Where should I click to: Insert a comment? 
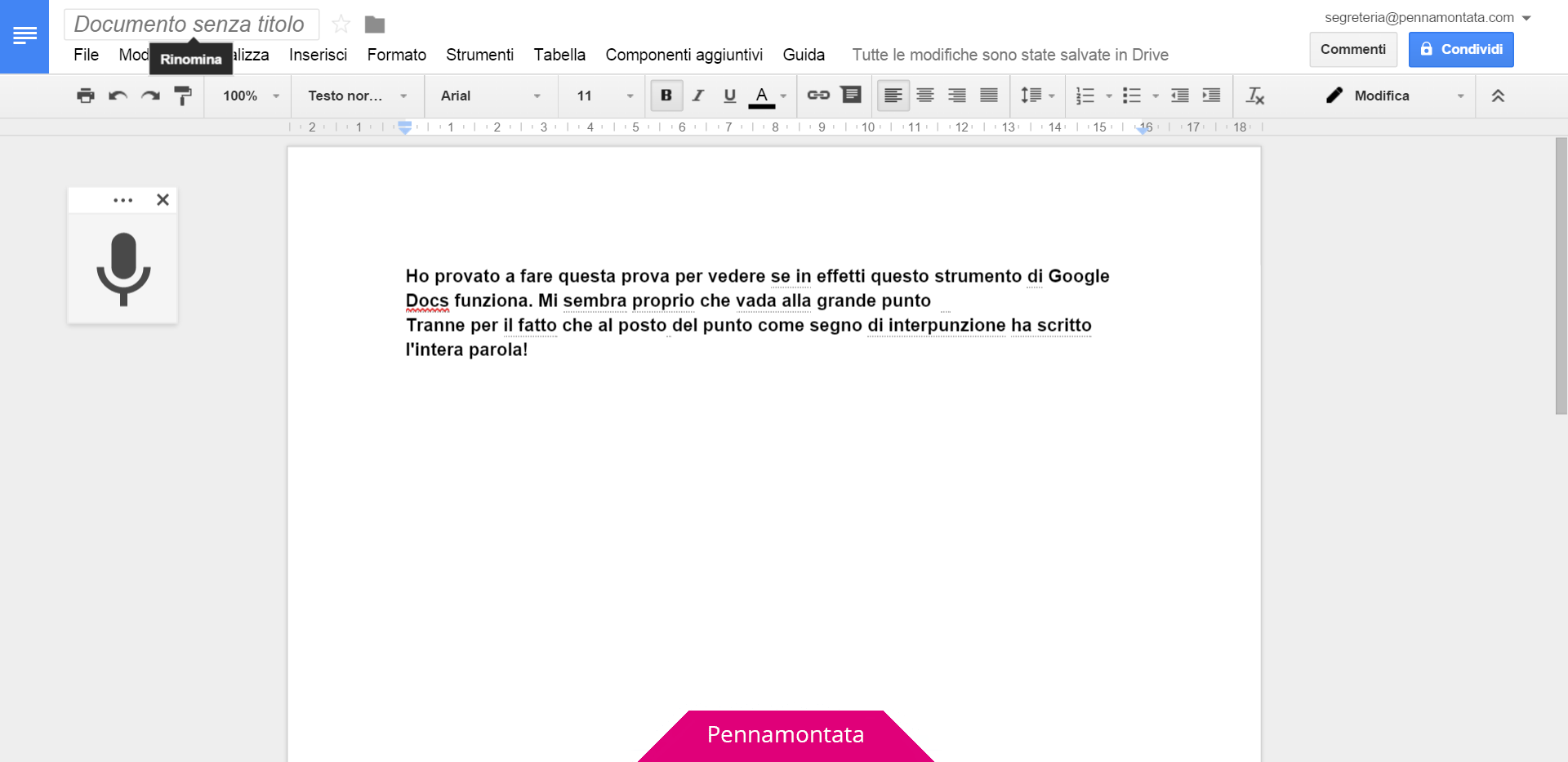click(x=851, y=96)
